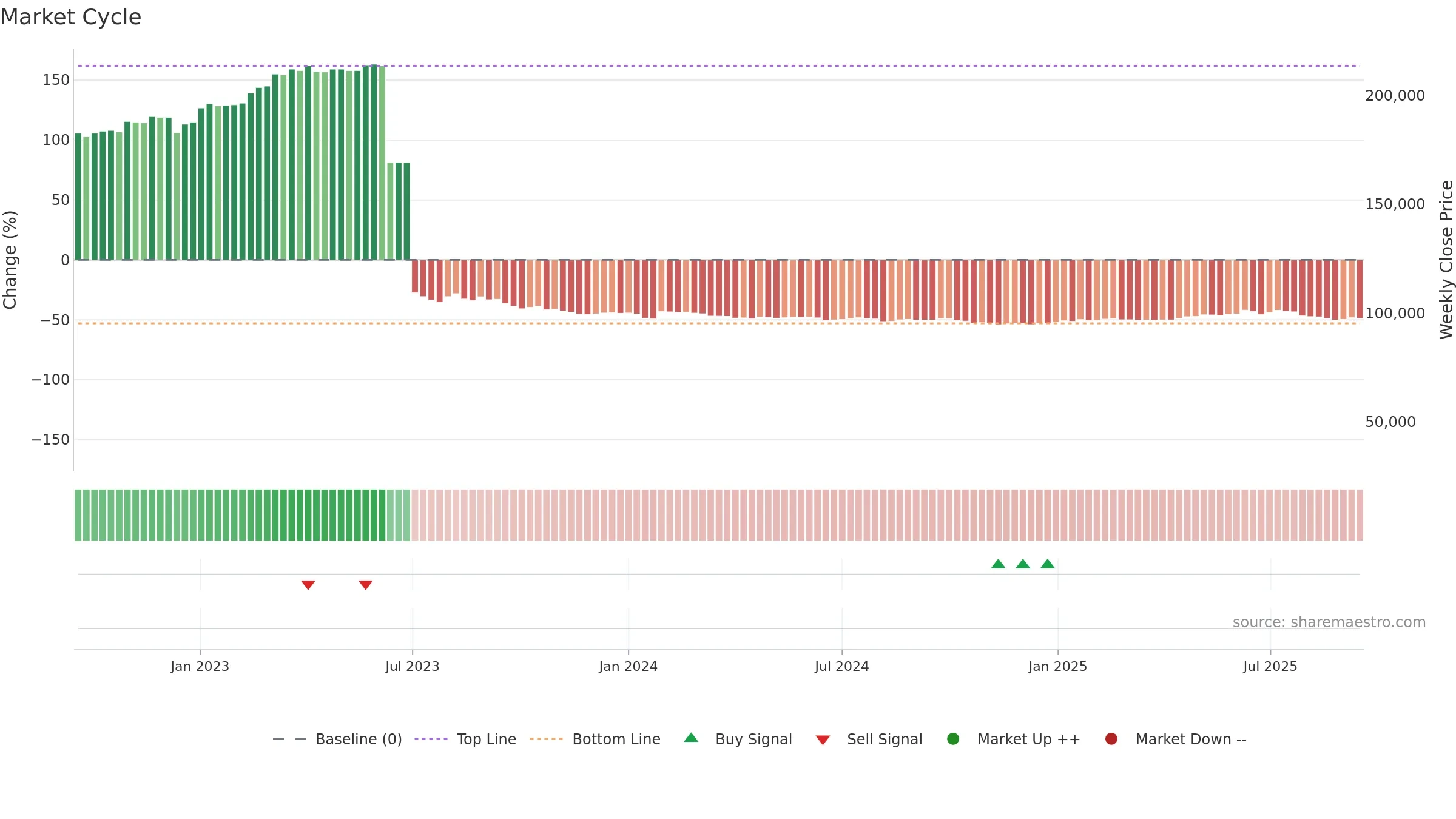
Task: Click the 50 change axis tick label
Action: point(61,200)
